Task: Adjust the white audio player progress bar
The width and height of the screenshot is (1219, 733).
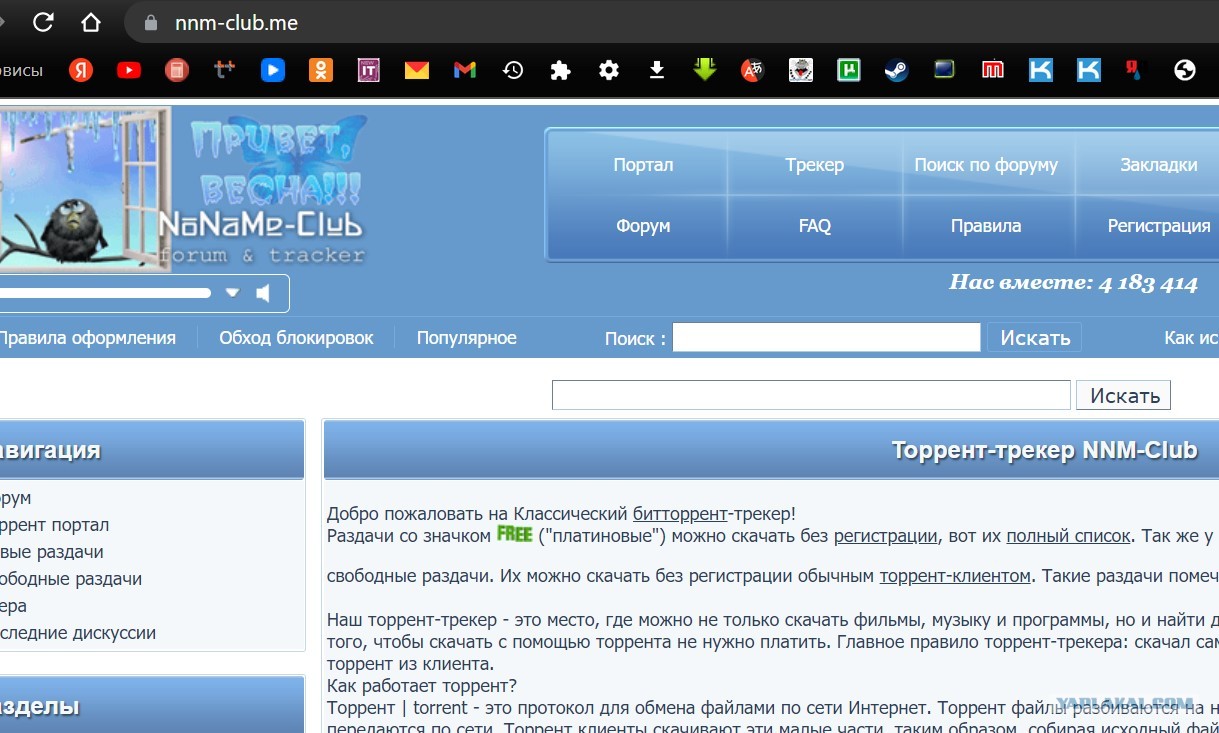Action: pos(105,293)
